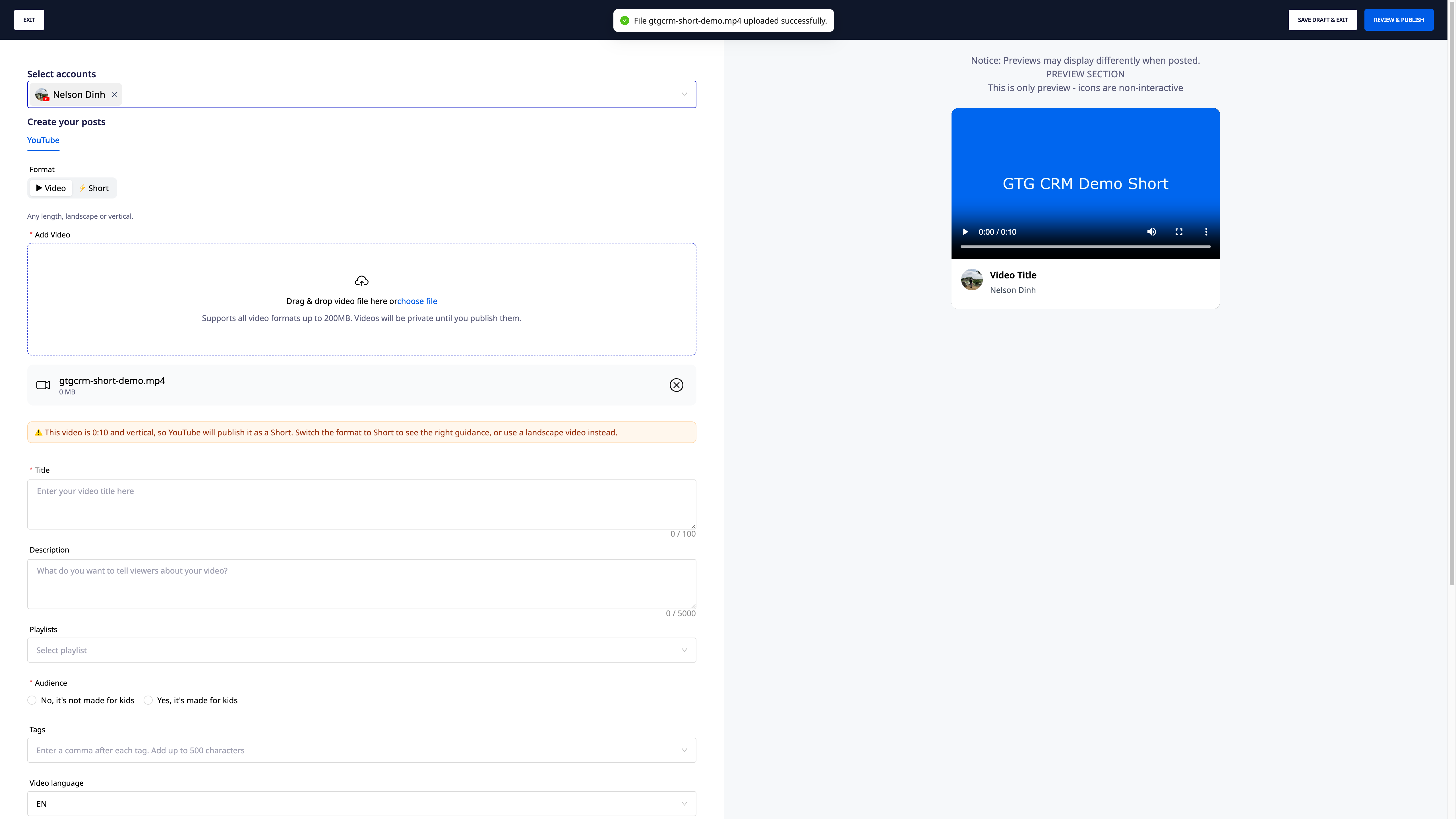Click the 'Video Title' preview heading
Viewport: 1456px width, 819px height.
(1013, 275)
